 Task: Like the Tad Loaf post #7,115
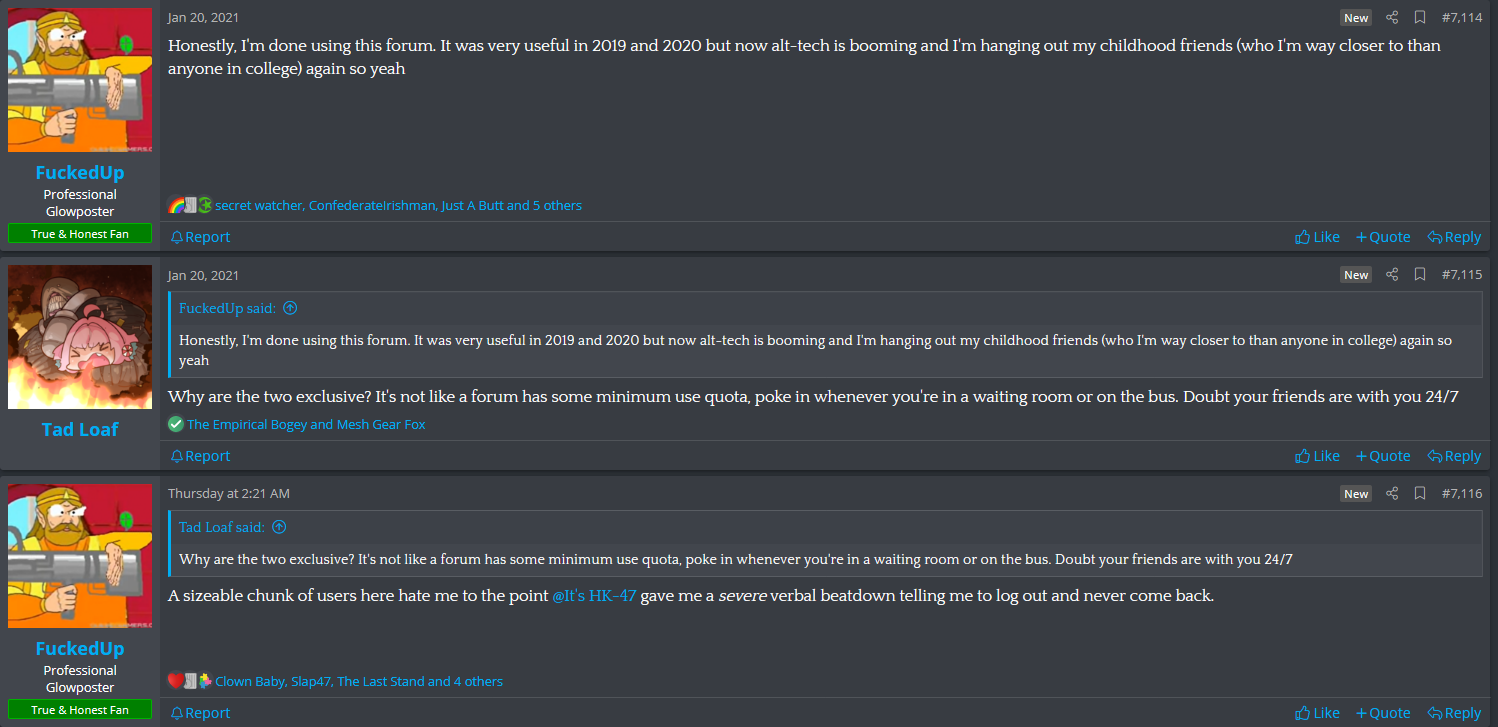1317,456
